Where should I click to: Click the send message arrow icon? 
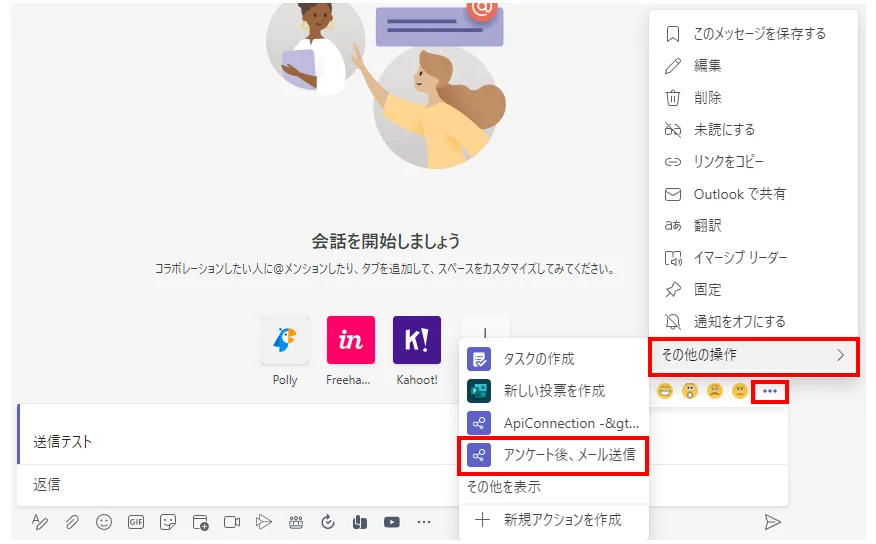772,521
